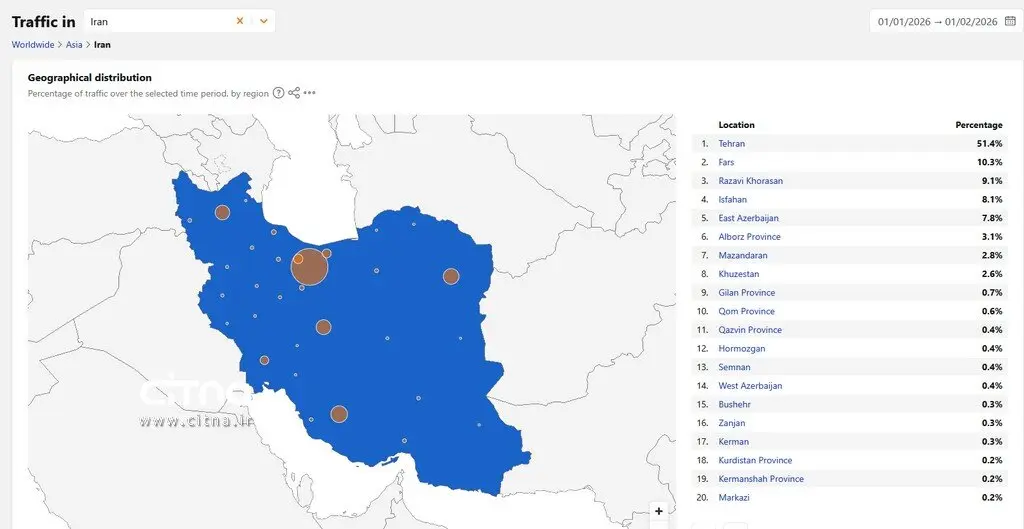Zoom in on the map with plus button
The image size is (1024, 529).
658,511
